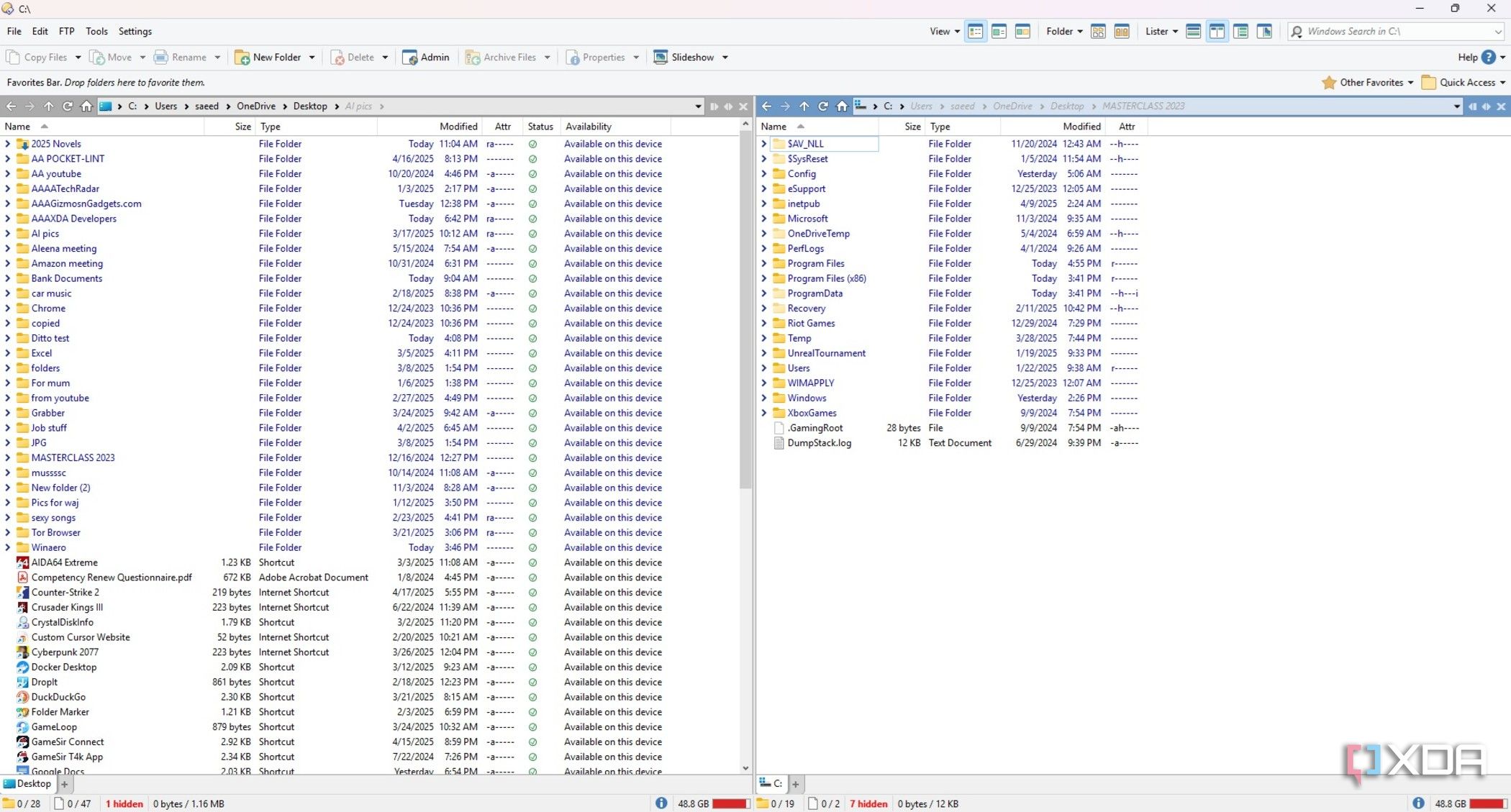Refresh the left file pane
This screenshot has width=1511, height=812.
67,106
